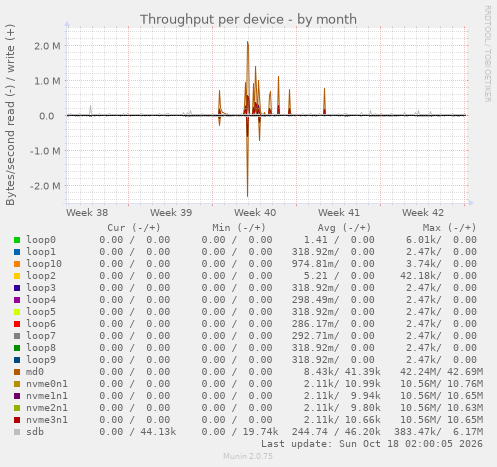This screenshot has height=467, width=497.
Task: Click the 'nvme2n1' device name
Action: pos(47,408)
